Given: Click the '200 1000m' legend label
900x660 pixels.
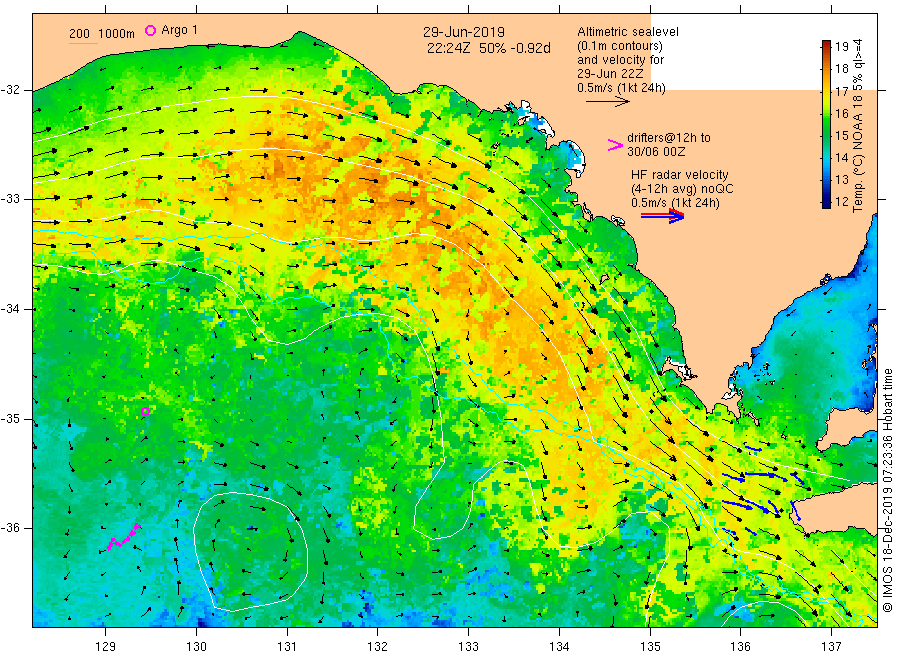Looking at the screenshot, I should (x=102, y=34).
